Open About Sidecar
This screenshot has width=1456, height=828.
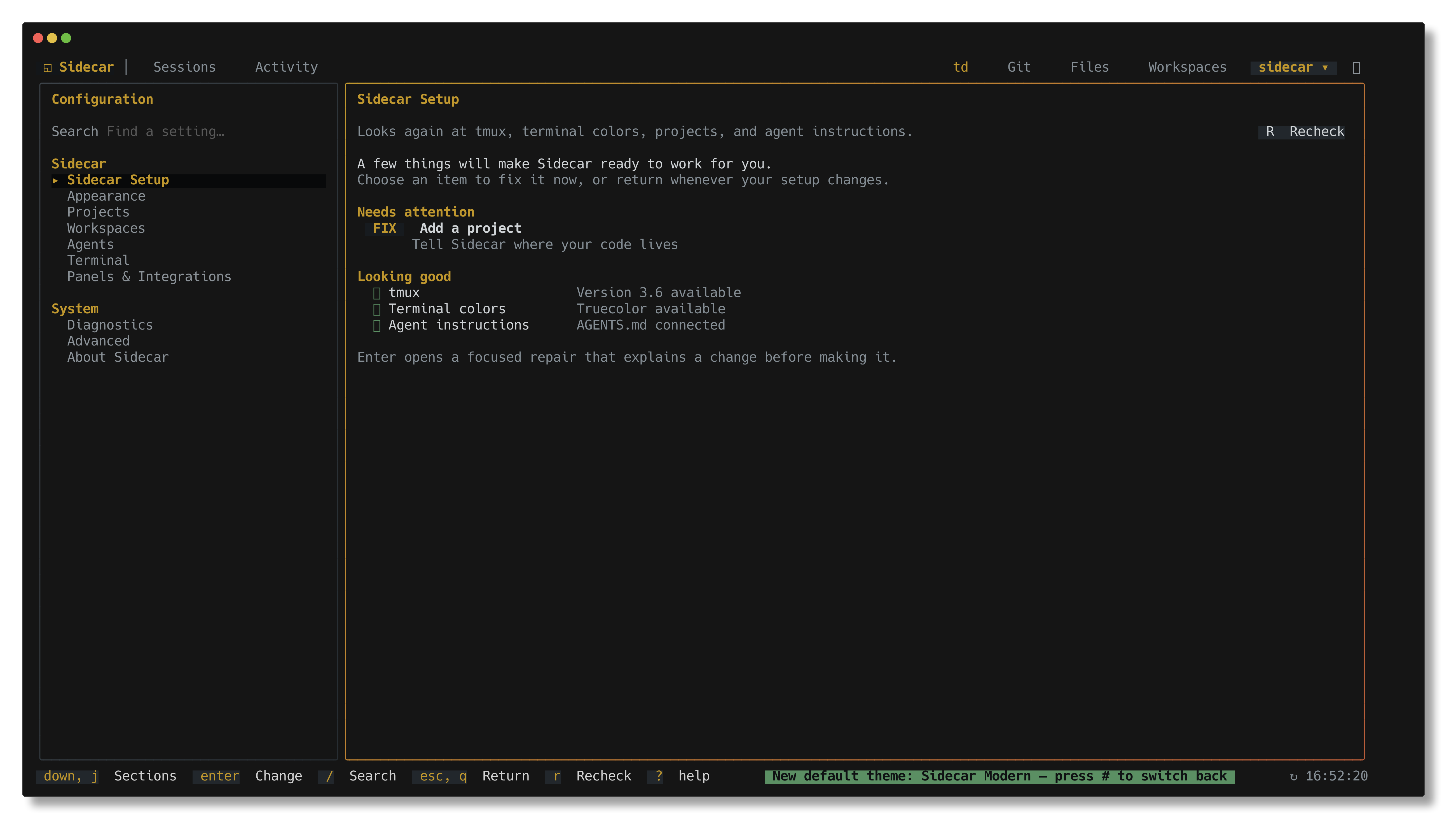(x=118, y=357)
